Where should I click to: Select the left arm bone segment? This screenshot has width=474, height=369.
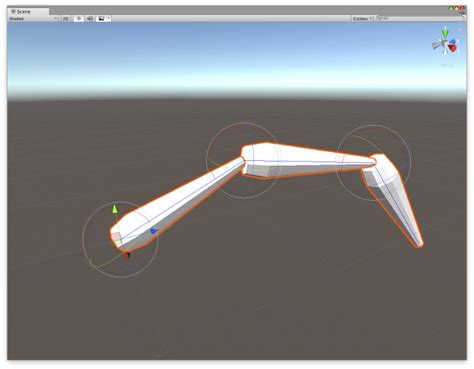click(177, 203)
